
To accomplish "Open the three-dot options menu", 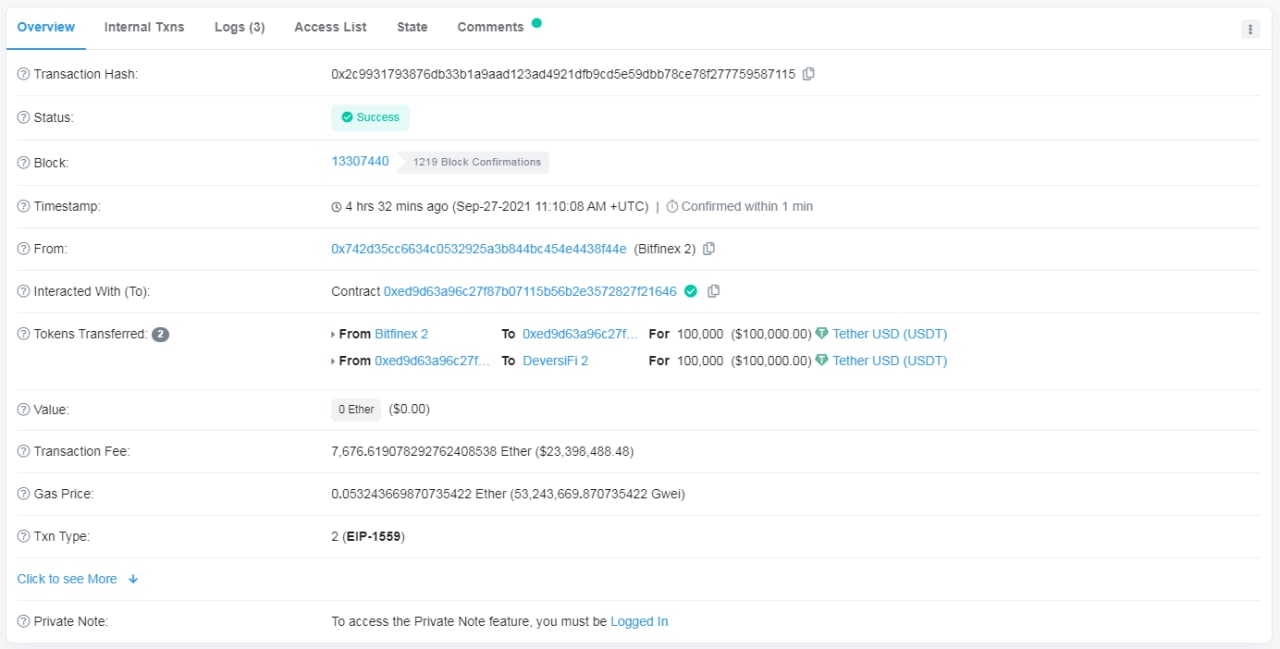I will 1251,29.
